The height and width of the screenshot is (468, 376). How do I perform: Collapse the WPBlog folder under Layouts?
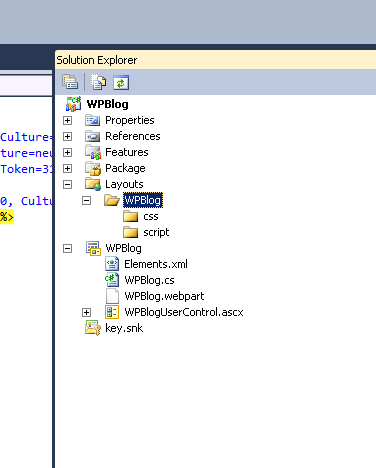click(x=86, y=200)
